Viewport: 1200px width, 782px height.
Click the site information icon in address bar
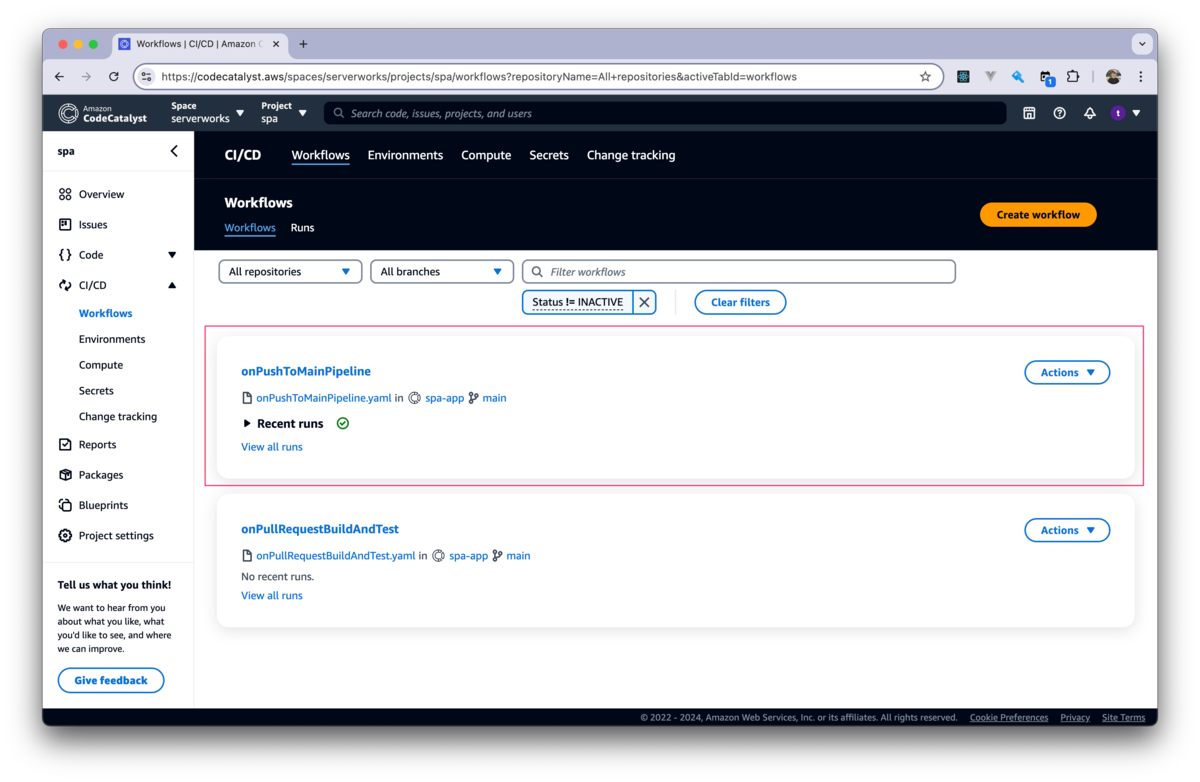point(147,76)
